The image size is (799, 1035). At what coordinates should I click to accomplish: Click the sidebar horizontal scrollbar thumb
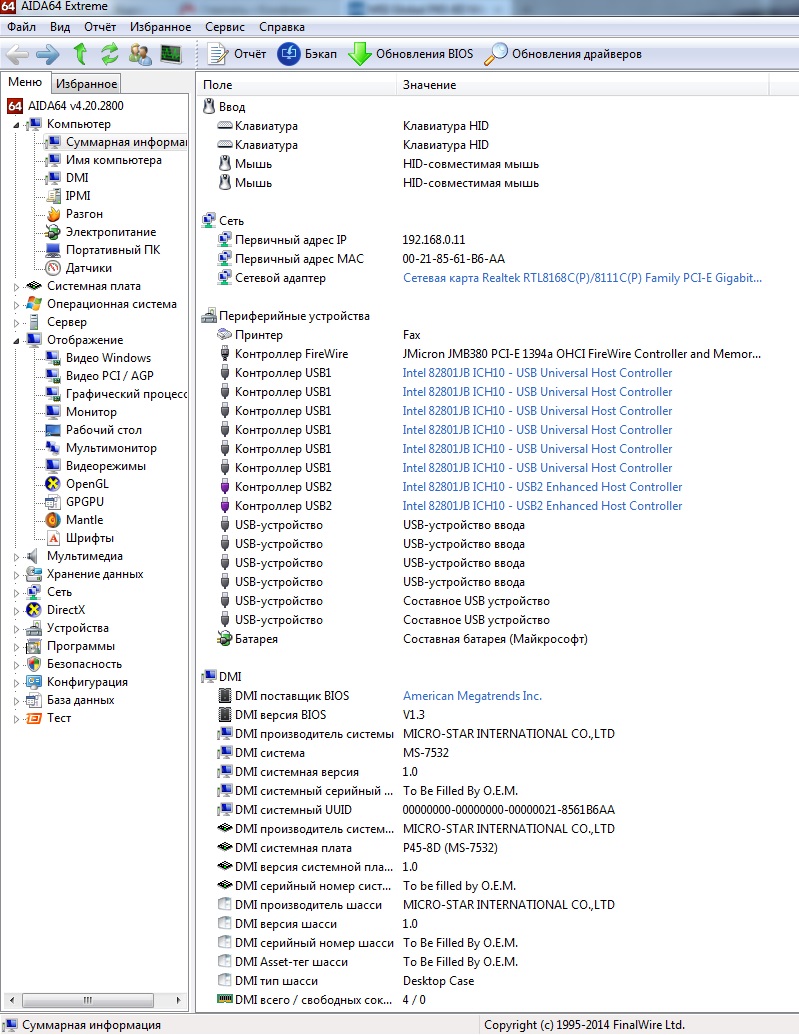88,1000
